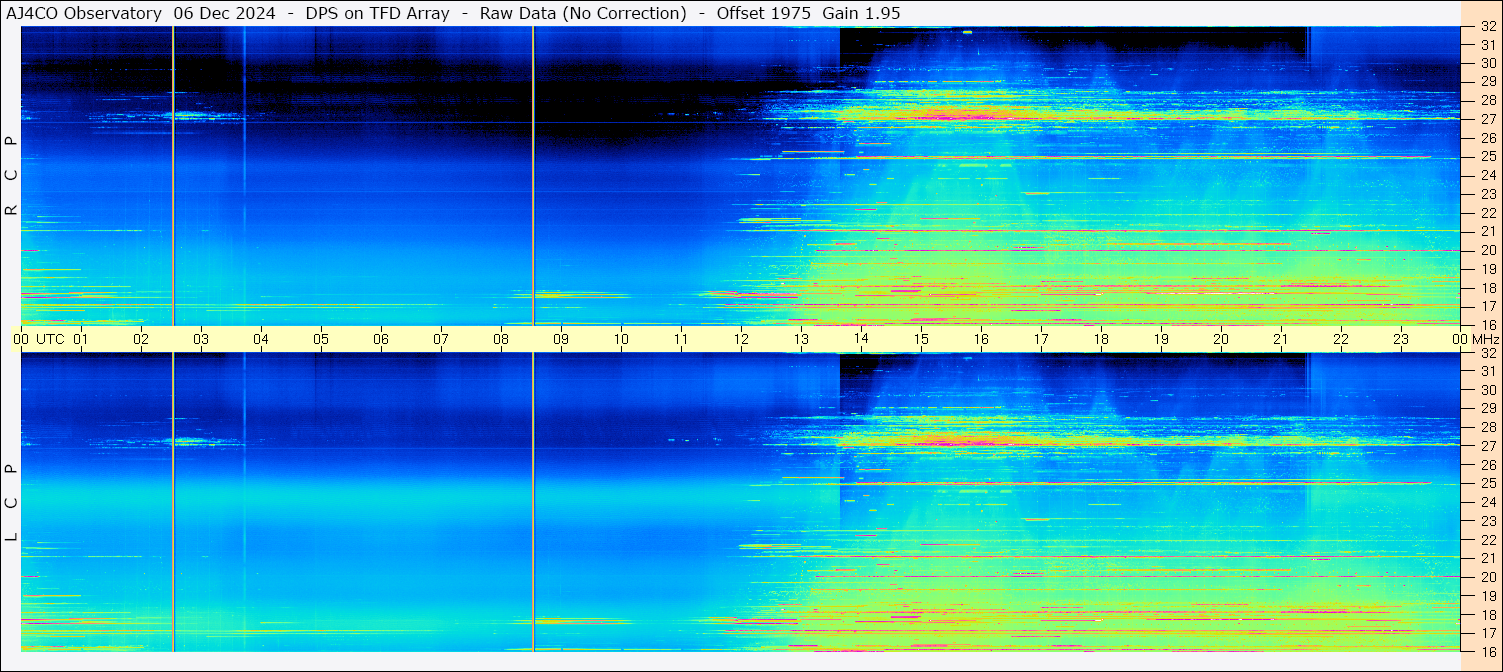Click the 'AJ4CO Observatory' title text
This screenshot has width=1503, height=672.
(x=85, y=13)
